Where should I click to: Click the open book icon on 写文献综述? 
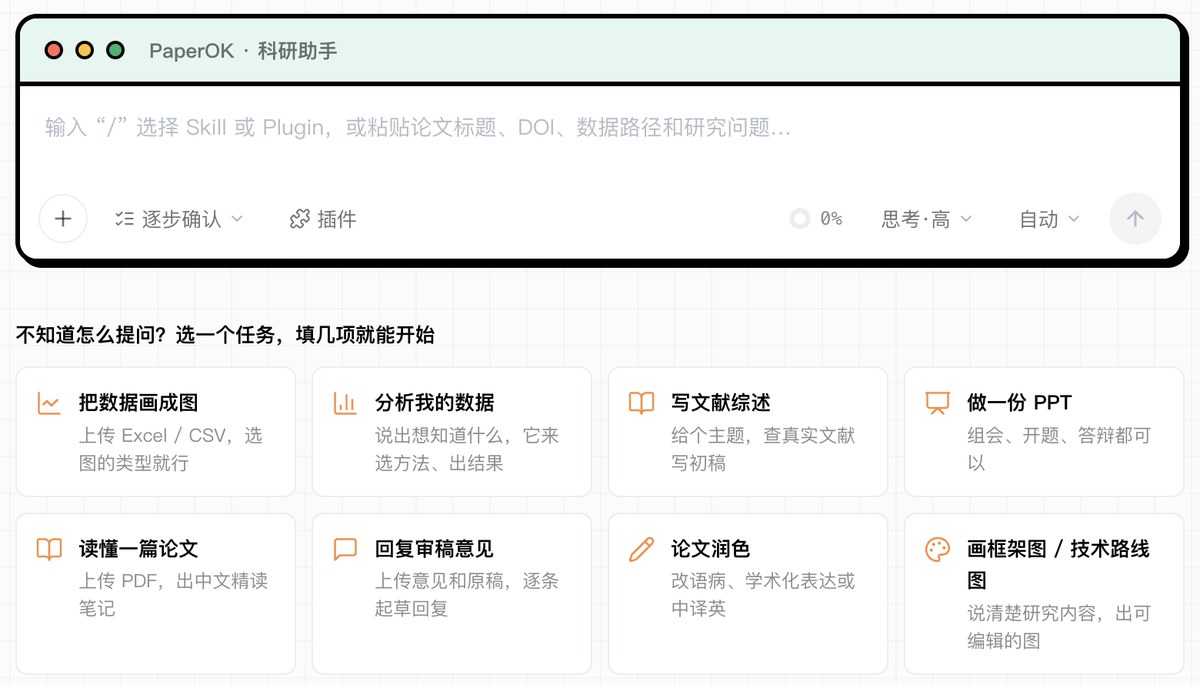pyautogui.click(x=641, y=403)
